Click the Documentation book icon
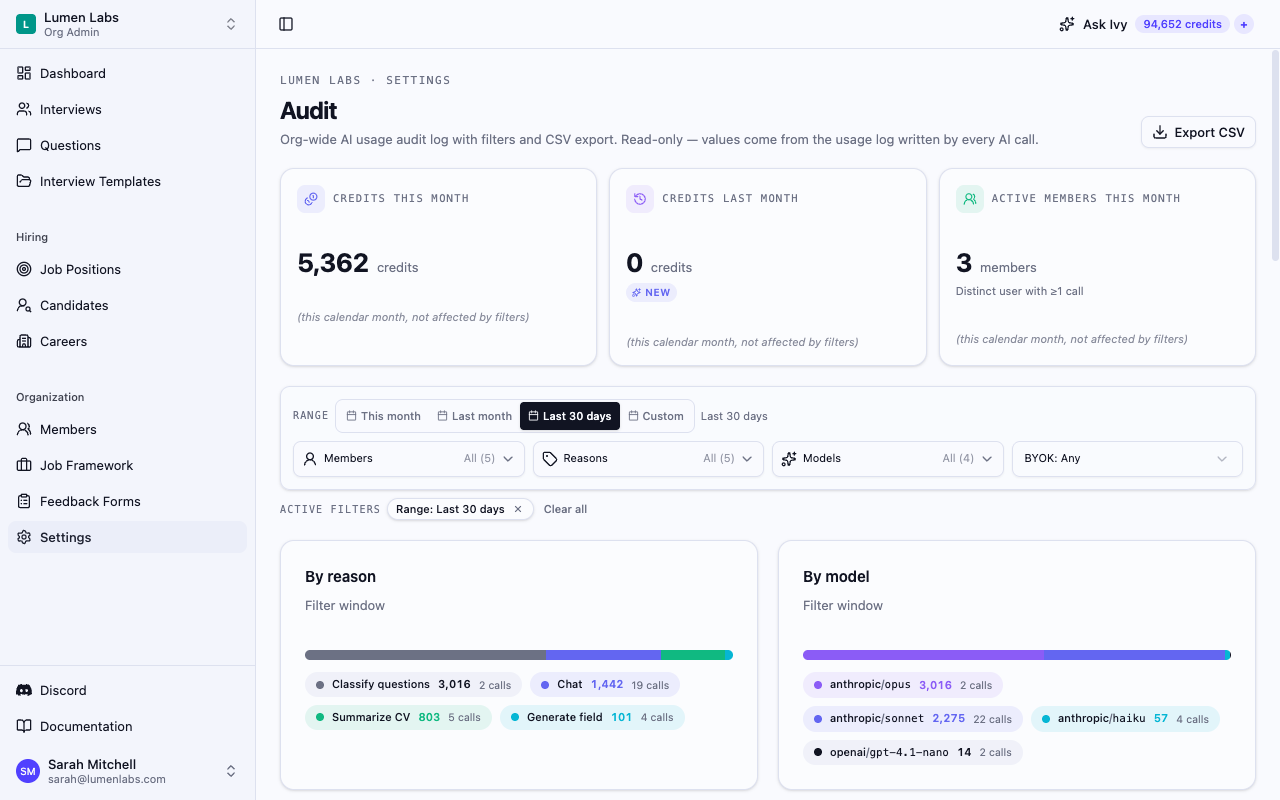The height and width of the screenshot is (800, 1280). coord(24,726)
